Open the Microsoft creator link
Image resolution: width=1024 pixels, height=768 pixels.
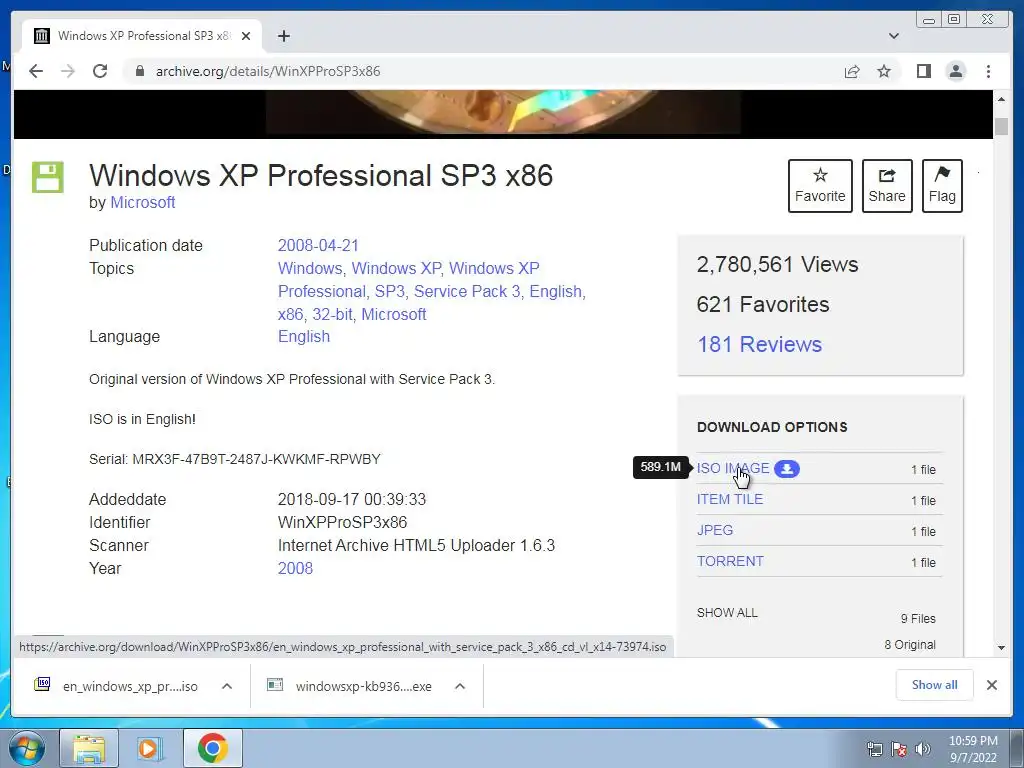142,202
